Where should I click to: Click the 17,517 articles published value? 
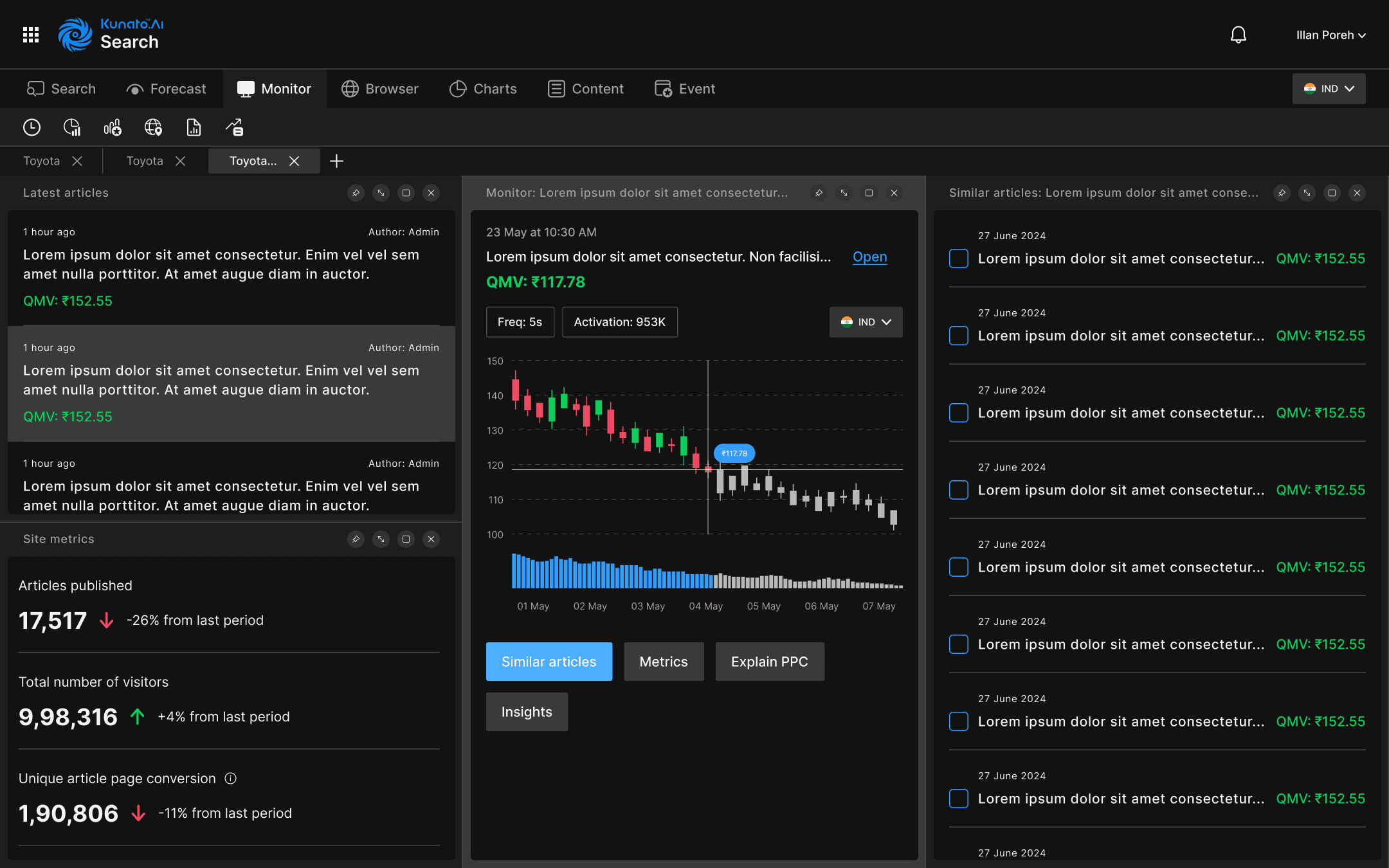click(53, 620)
